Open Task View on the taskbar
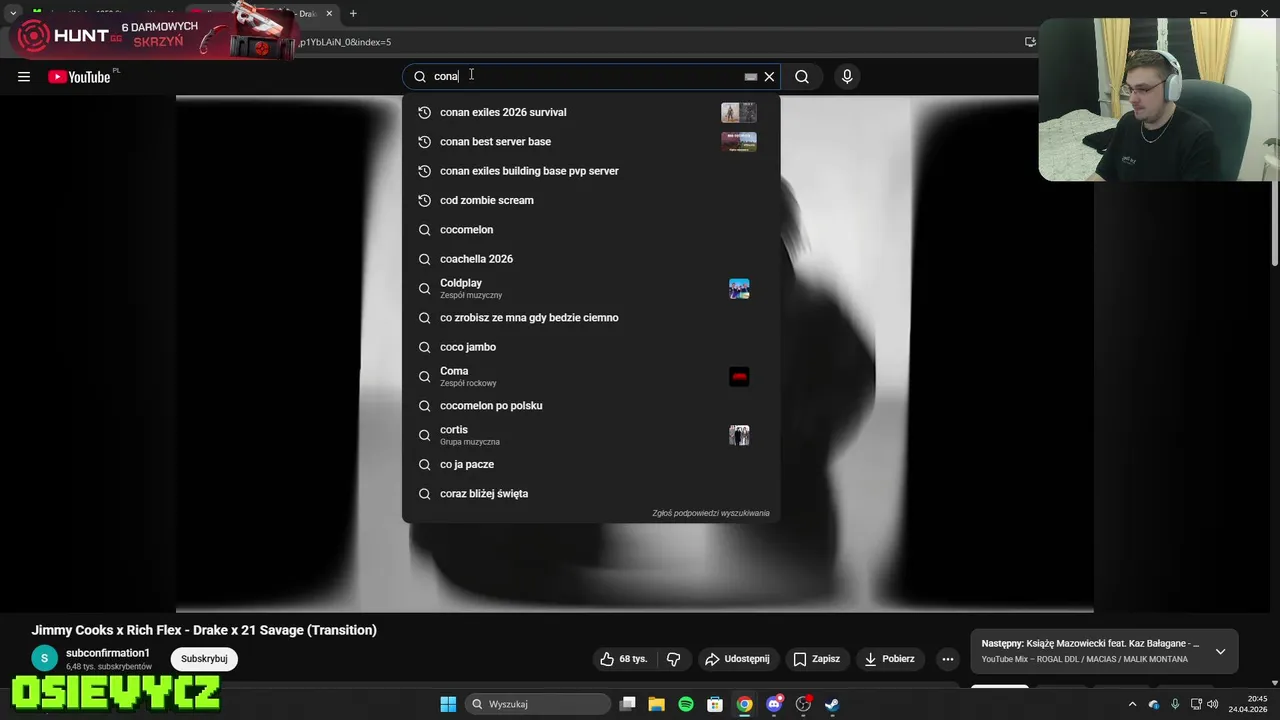Viewport: 1280px width, 720px height. [x=628, y=704]
